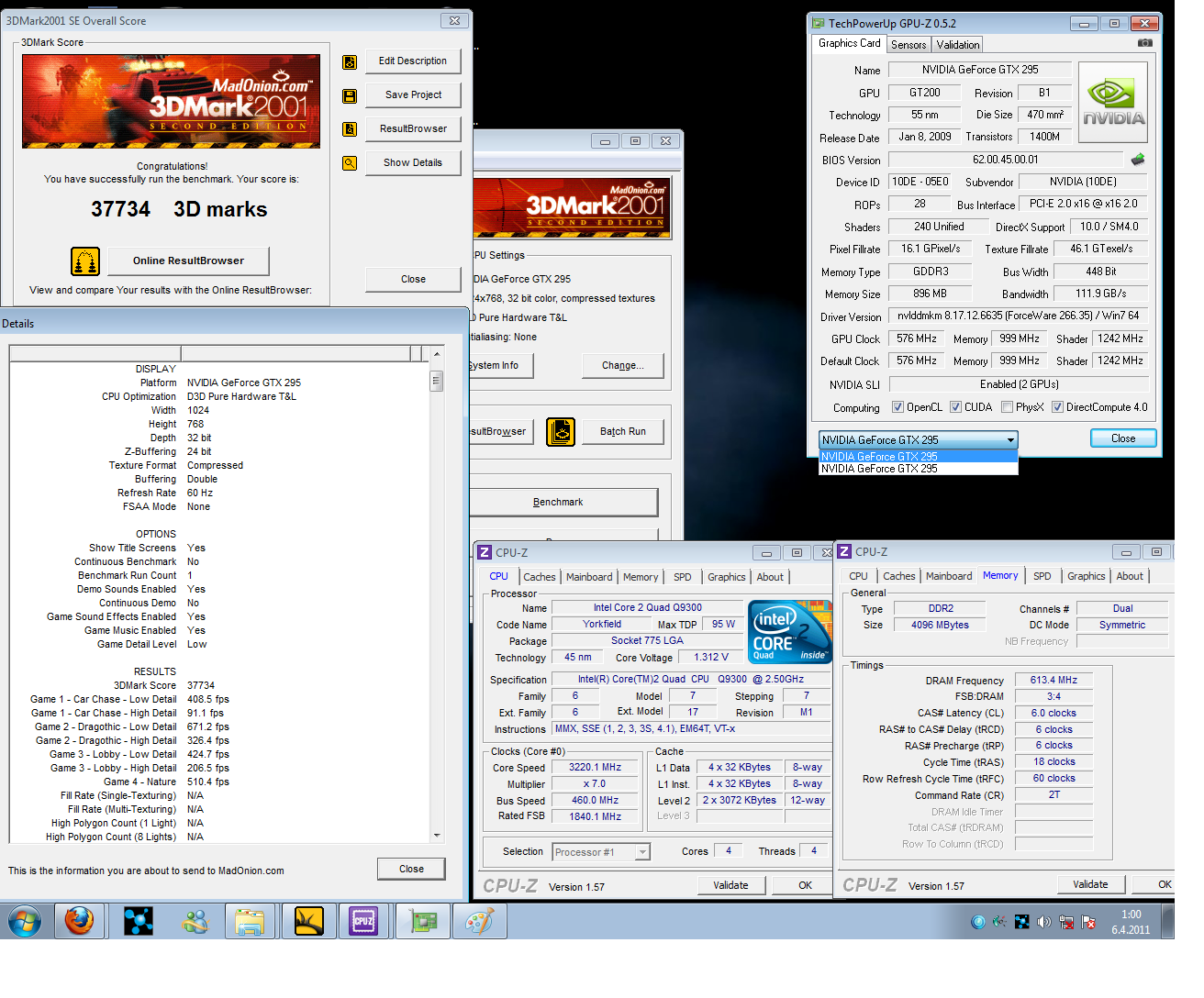
Task: Click the blue molecule taskbar icon
Action: point(139,921)
